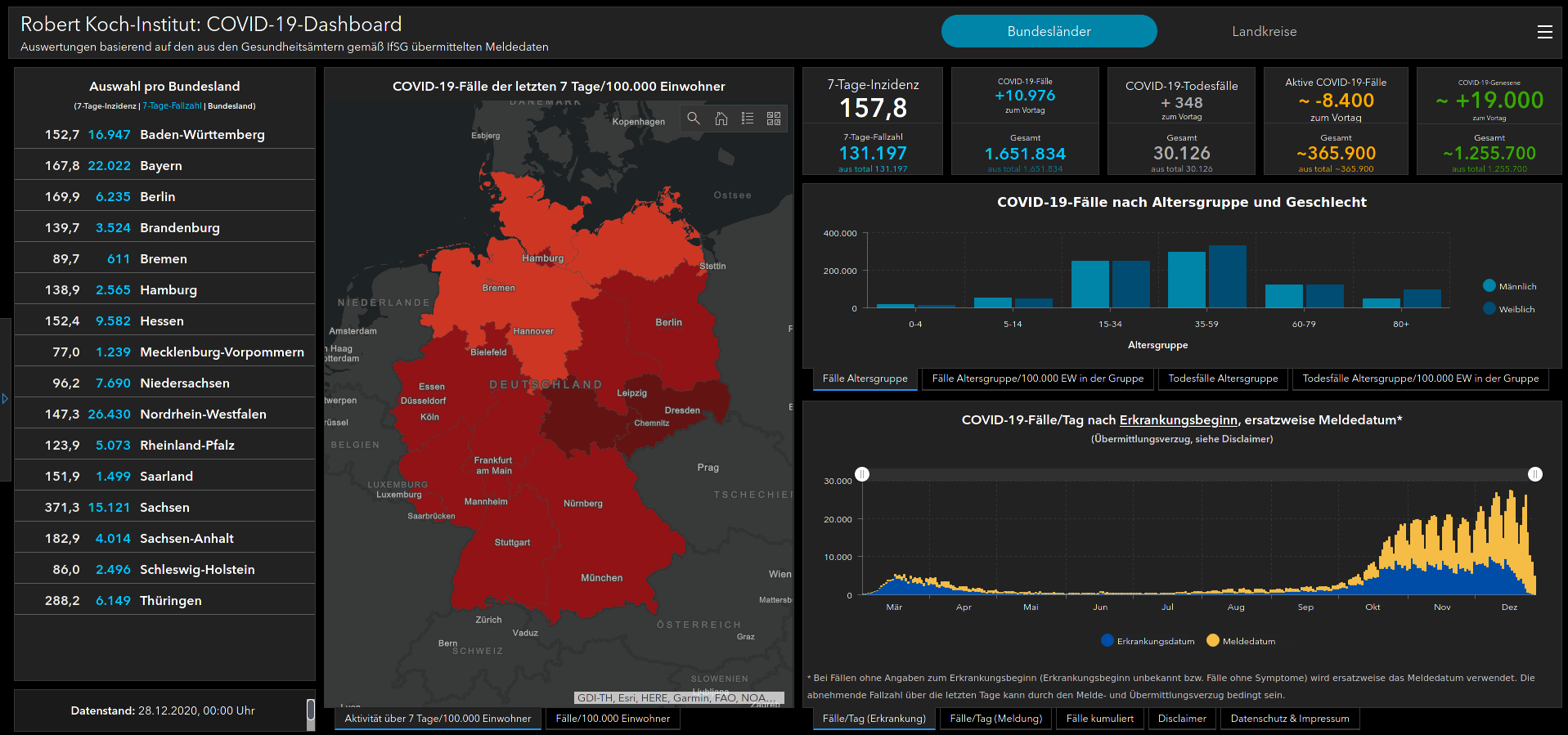1568x735 pixels.
Task: Open the map legend list icon
Action: coord(747,119)
